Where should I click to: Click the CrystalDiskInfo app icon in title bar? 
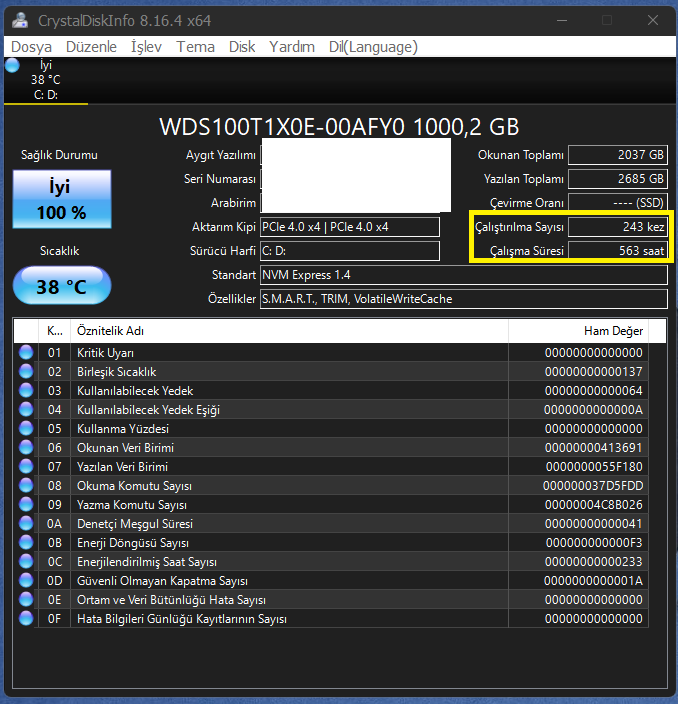click(20, 20)
